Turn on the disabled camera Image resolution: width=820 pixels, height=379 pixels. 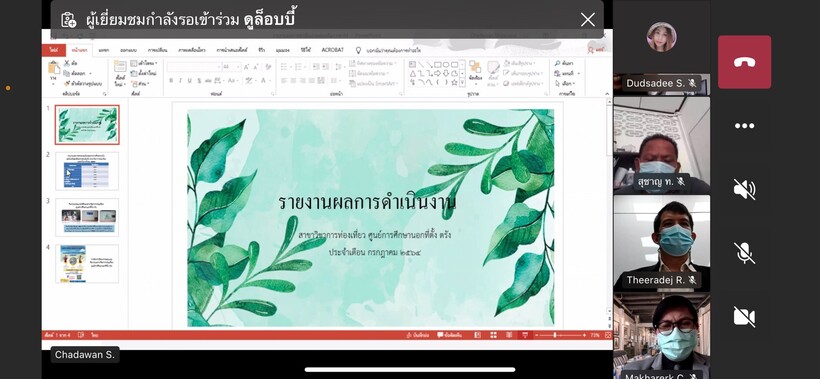pos(744,317)
